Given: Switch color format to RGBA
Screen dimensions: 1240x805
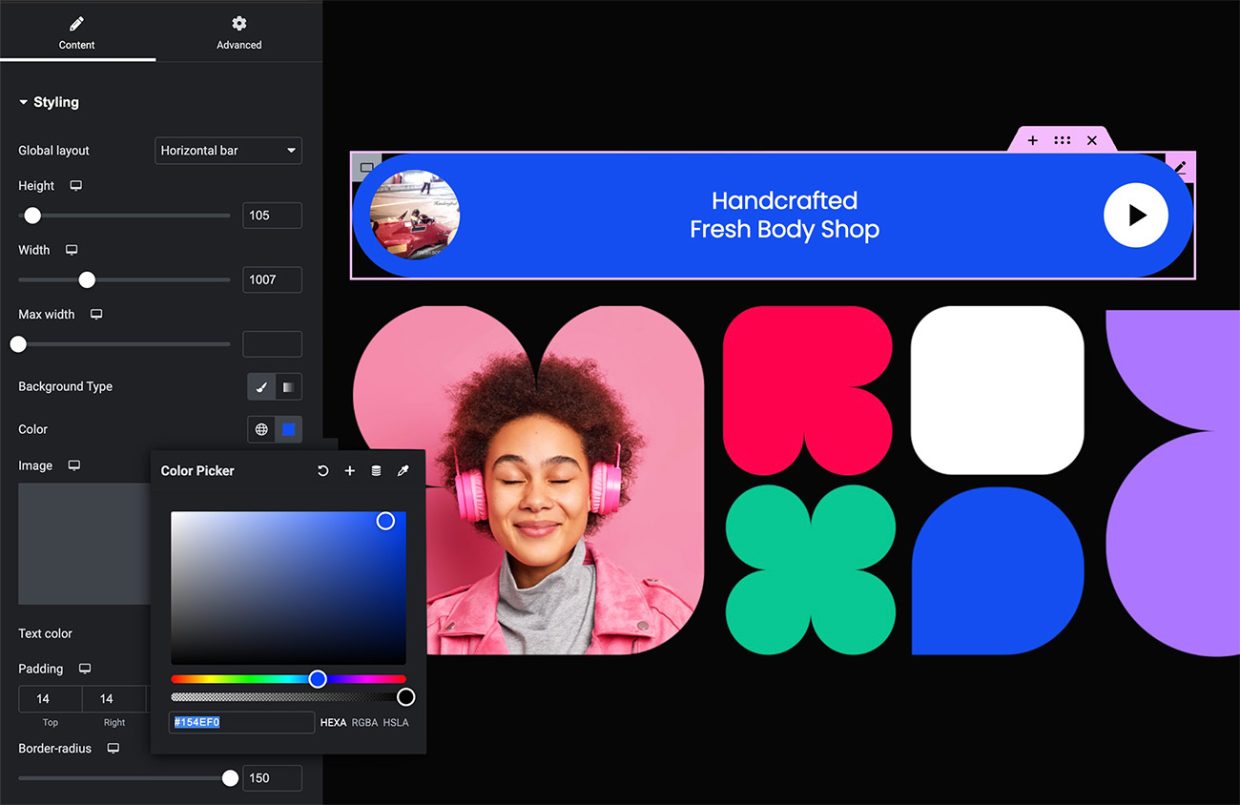Looking at the screenshot, I should pos(364,723).
